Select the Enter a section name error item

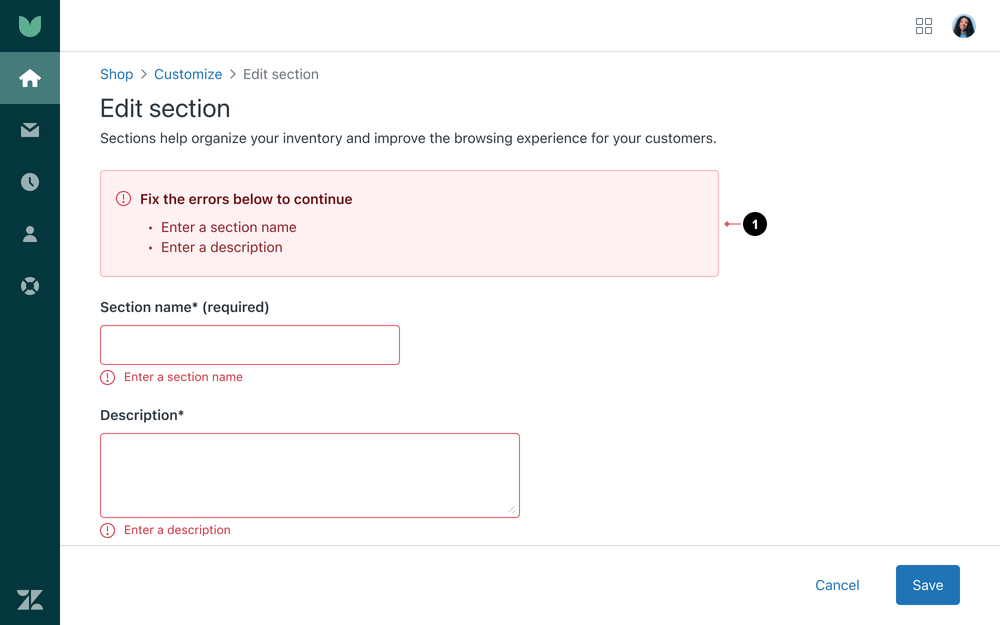coord(228,227)
